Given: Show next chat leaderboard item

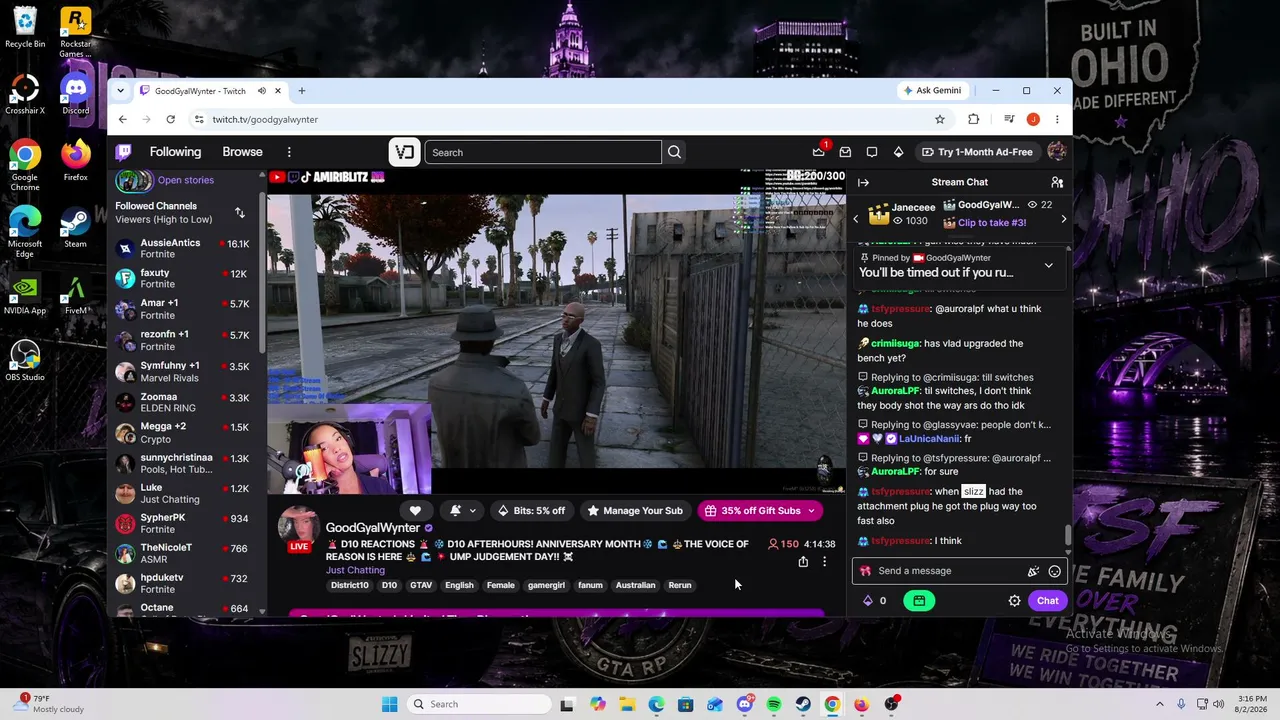Looking at the screenshot, I should [x=1063, y=219].
